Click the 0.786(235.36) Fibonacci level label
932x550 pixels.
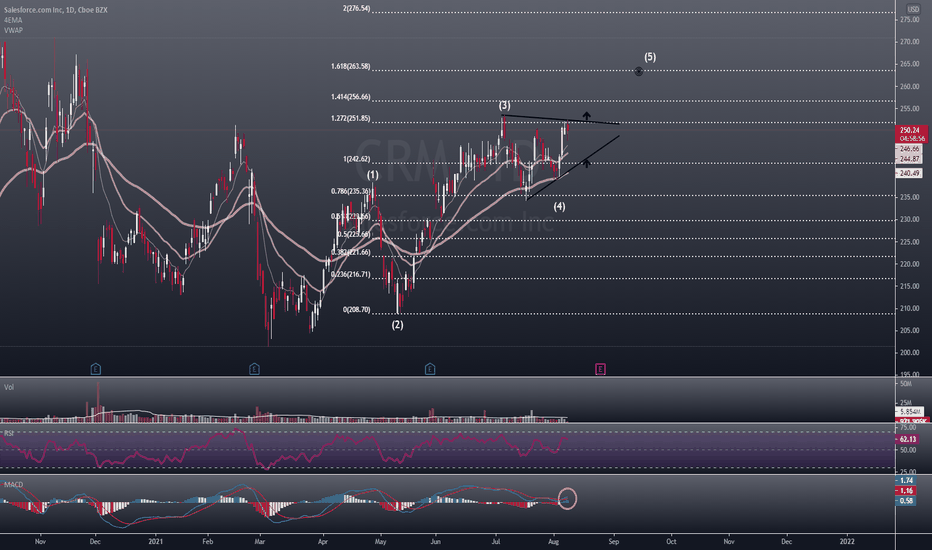351,191
